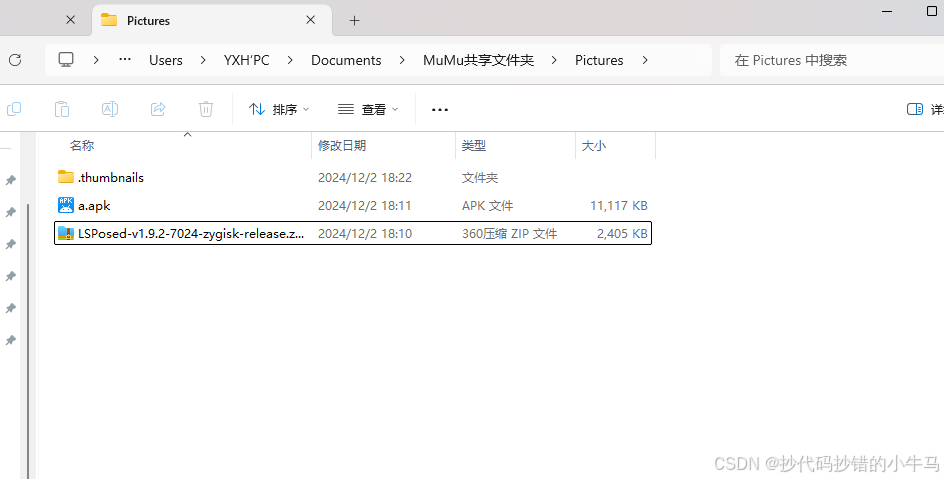This screenshot has height=479, width=944.
Task: Click the 11,117 KB size cell
Action: point(619,206)
